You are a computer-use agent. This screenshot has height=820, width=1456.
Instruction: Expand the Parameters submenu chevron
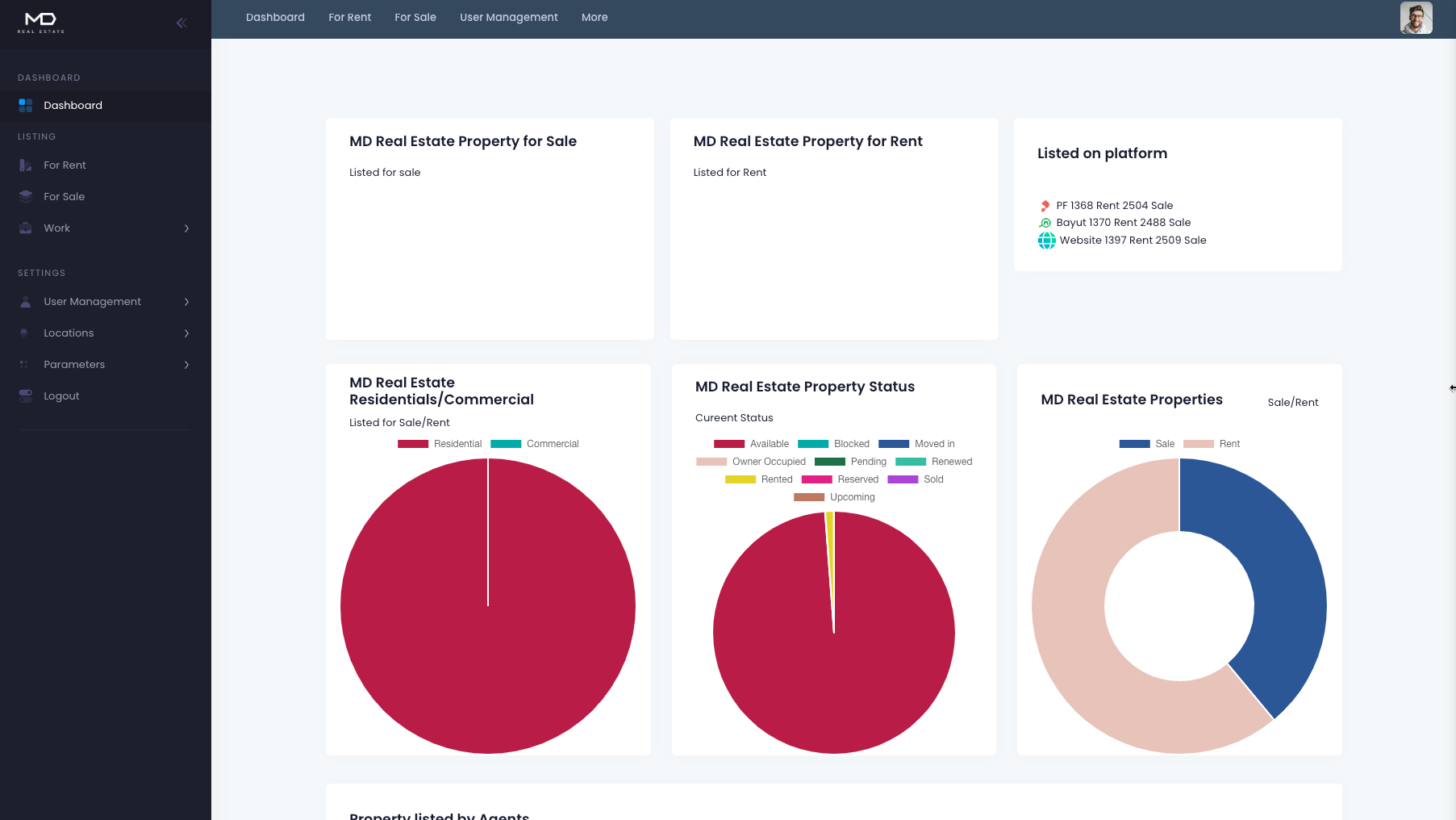186,365
